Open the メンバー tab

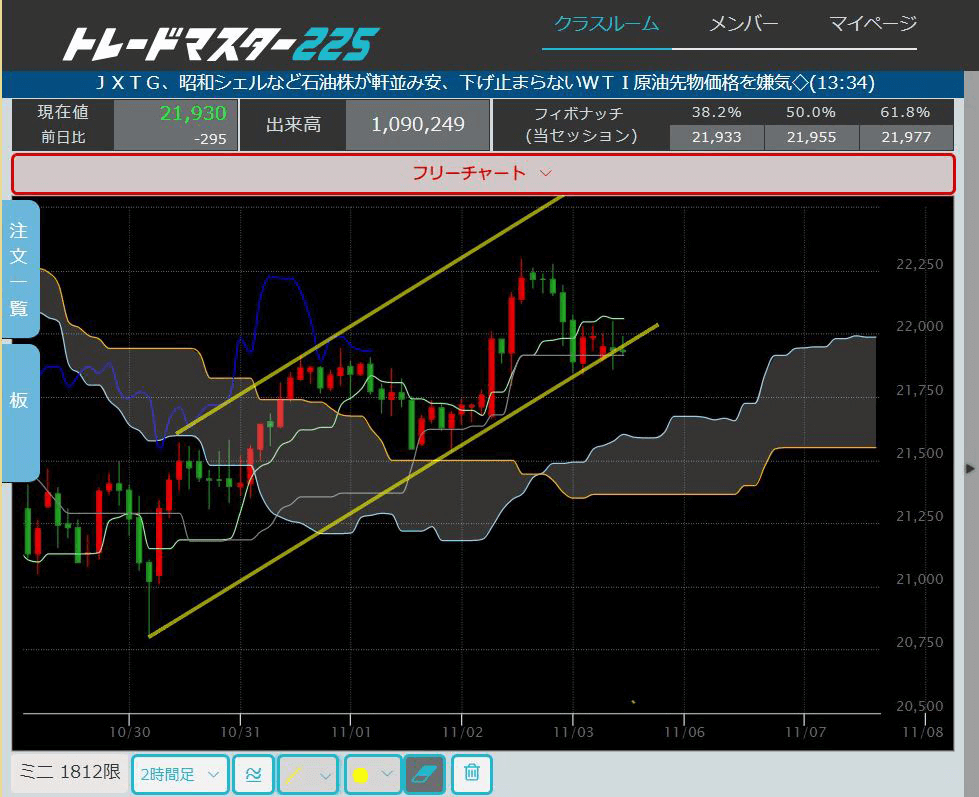(x=743, y=24)
